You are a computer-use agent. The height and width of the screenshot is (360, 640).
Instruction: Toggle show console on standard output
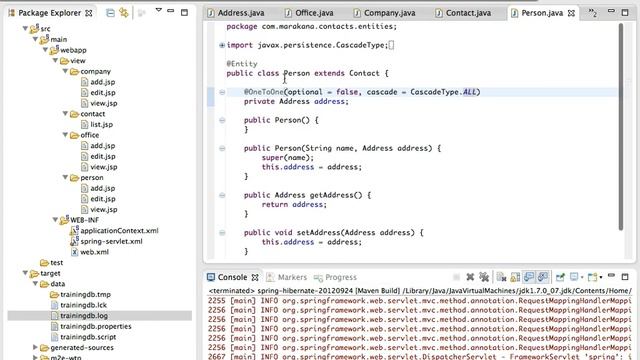(529, 277)
